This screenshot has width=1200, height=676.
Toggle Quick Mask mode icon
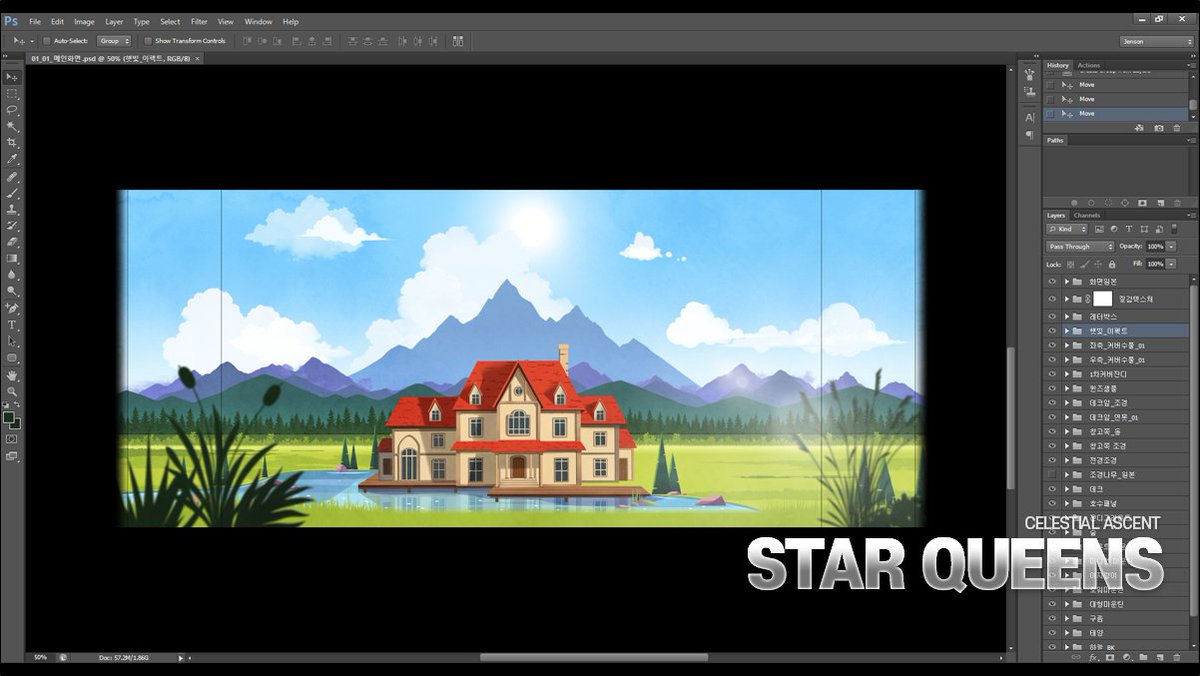click(x=12, y=439)
